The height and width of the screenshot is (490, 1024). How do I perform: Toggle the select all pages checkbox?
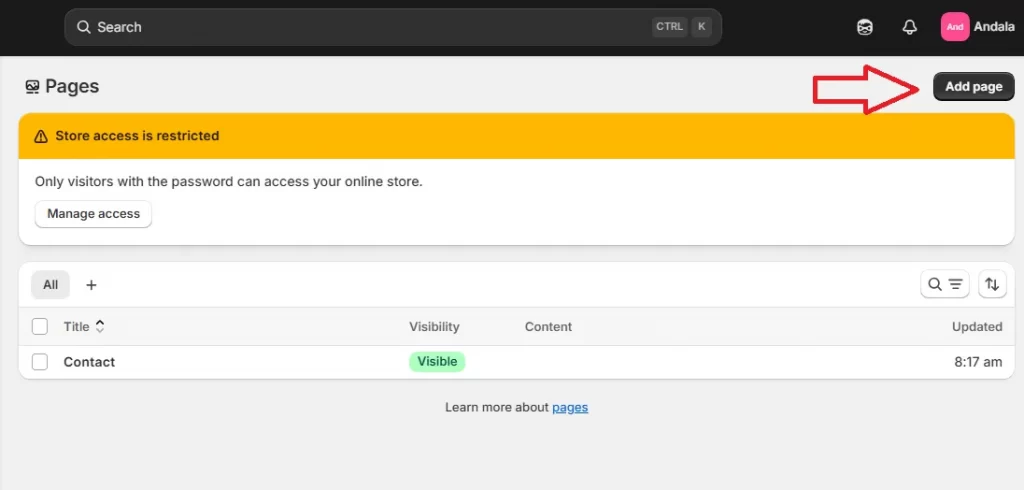coord(40,326)
